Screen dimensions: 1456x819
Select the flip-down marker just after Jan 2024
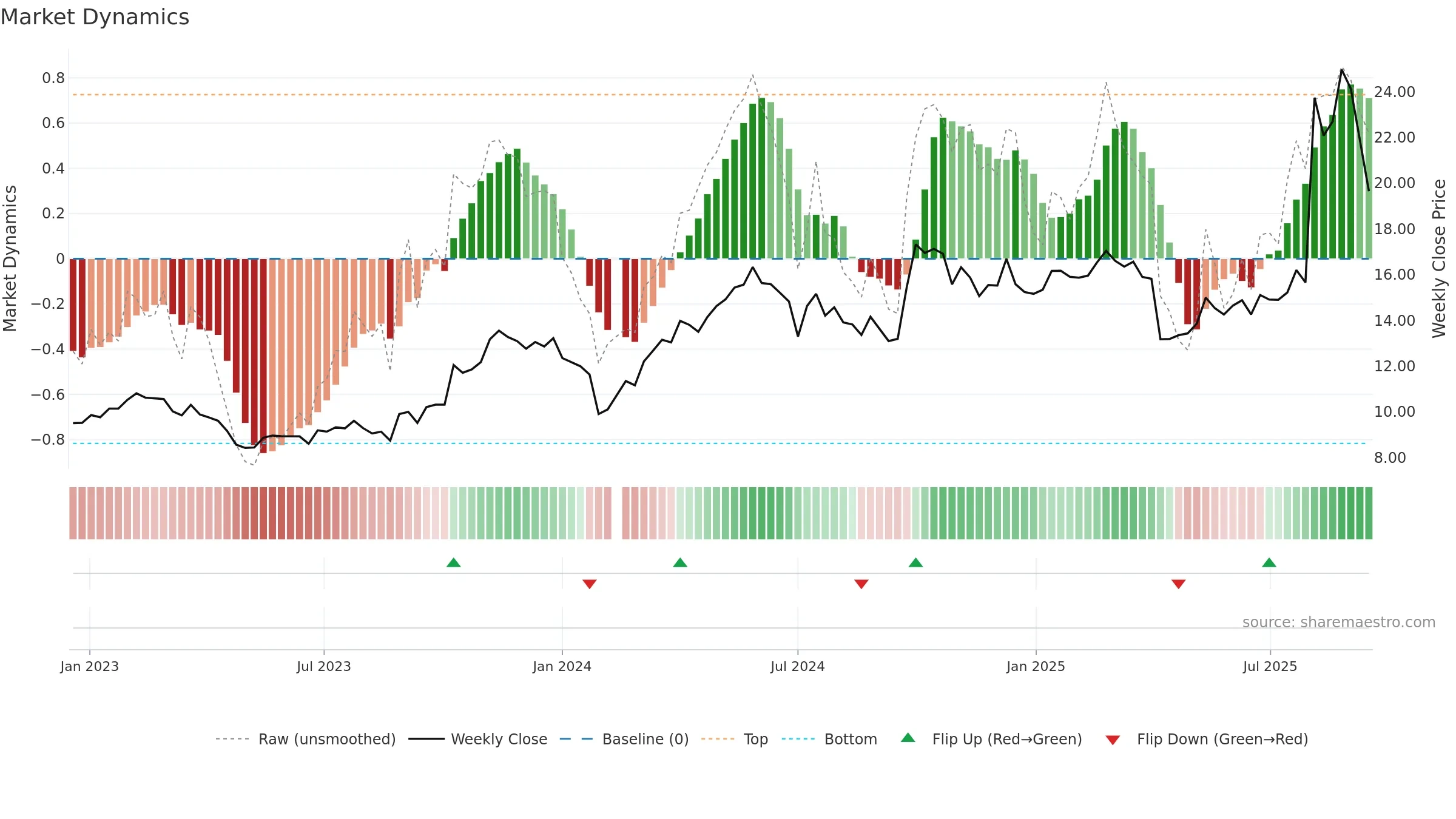(590, 584)
